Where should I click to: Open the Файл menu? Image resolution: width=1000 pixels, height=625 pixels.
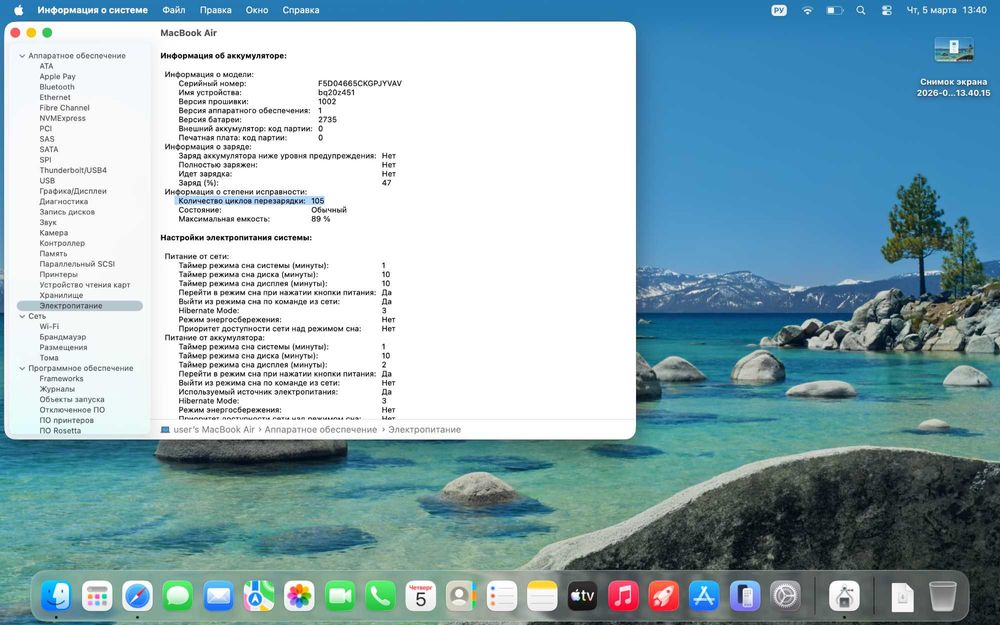[x=173, y=10]
